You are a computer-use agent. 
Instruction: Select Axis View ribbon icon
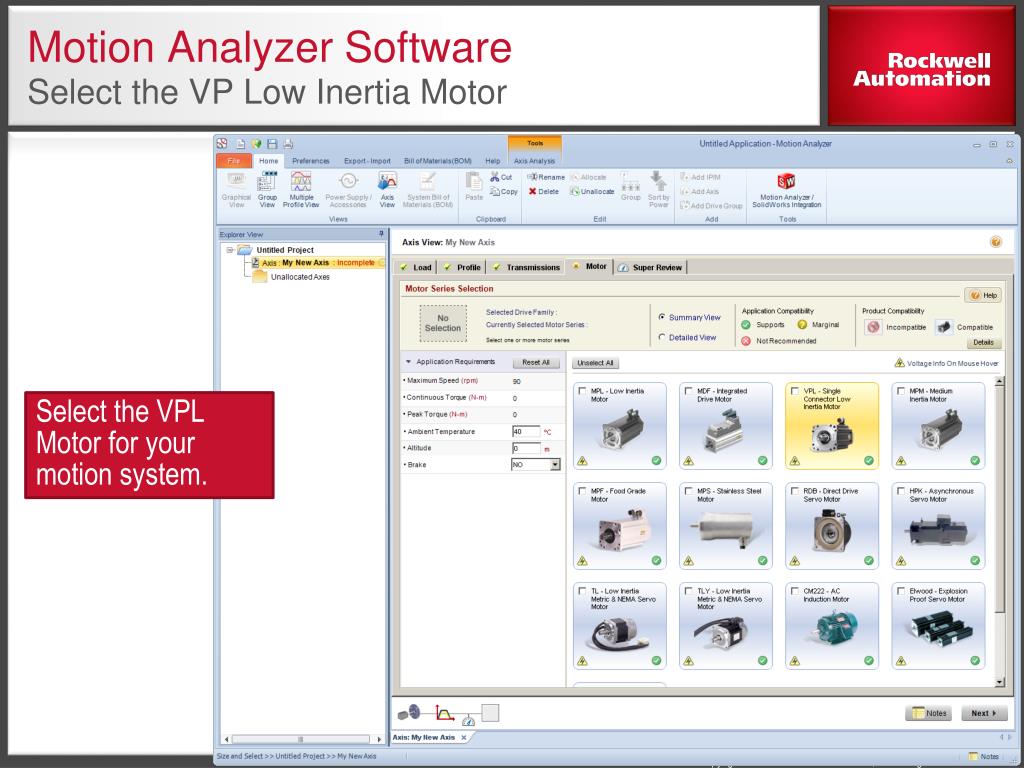387,190
